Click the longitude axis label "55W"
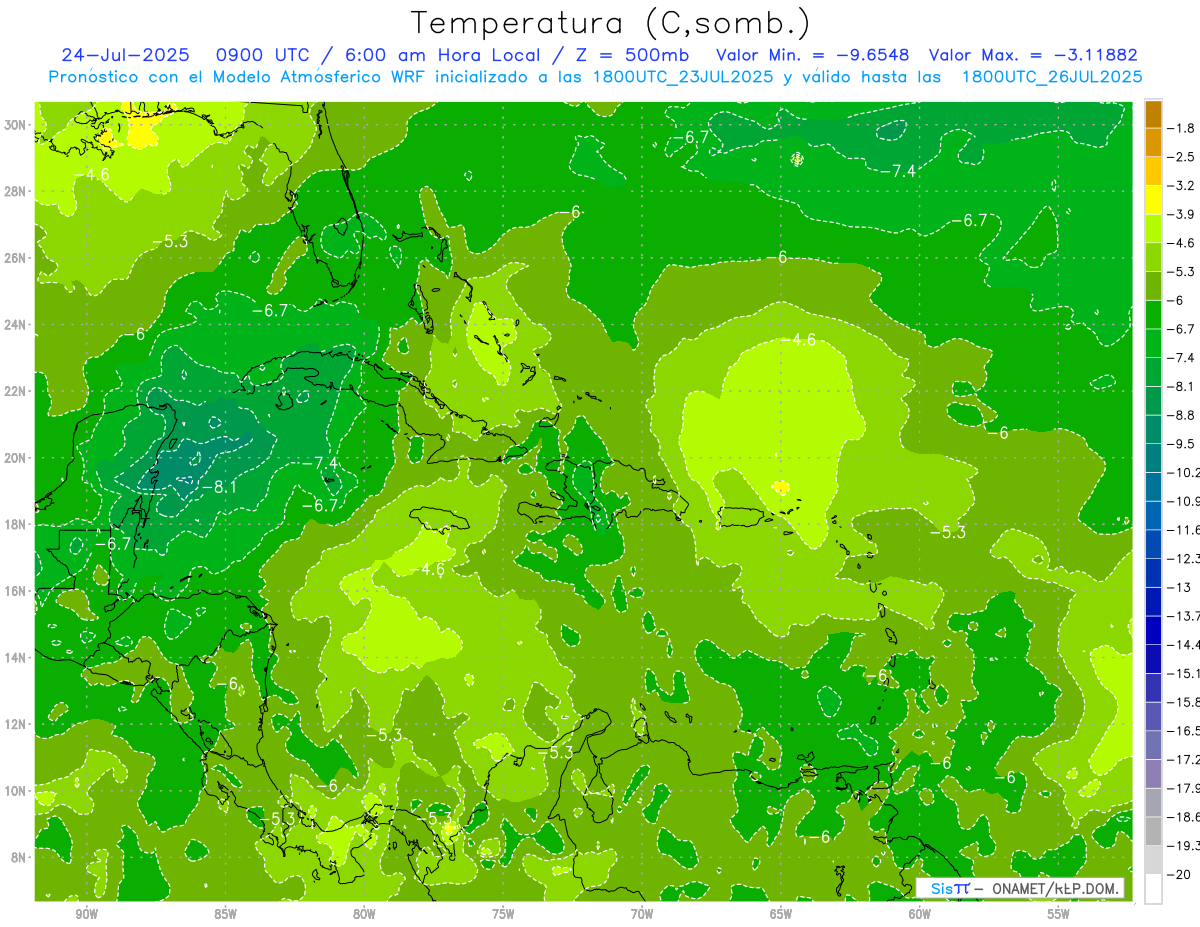This screenshot has height=927, width=1200. (x=1059, y=914)
